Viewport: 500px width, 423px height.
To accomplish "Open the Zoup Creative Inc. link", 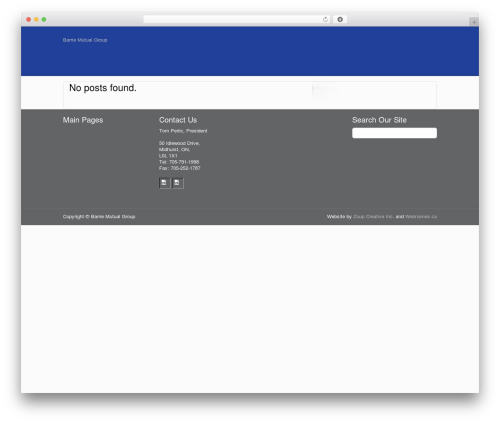I will pos(373,217).
